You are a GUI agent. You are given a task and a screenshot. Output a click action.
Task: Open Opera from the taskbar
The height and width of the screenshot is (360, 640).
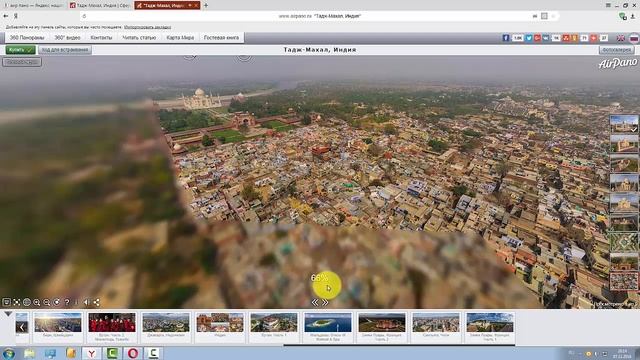coord(133,353)
